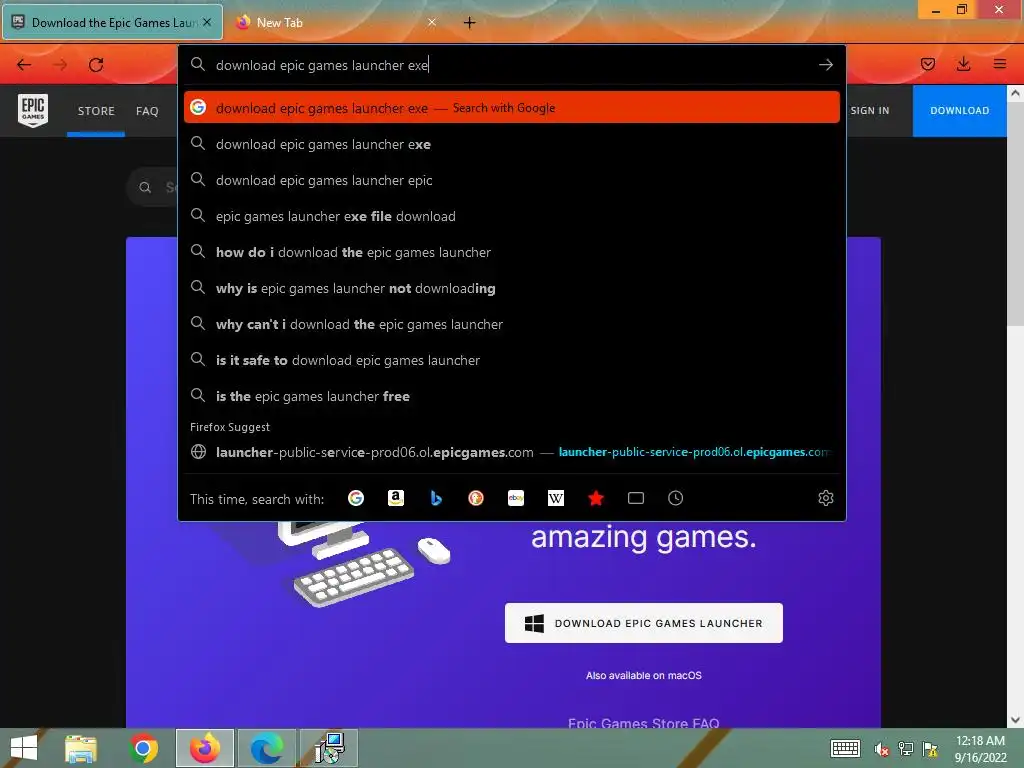Click the taskbar clock showing 12:18 AM

pyautogui.click(x=980, y=749)
